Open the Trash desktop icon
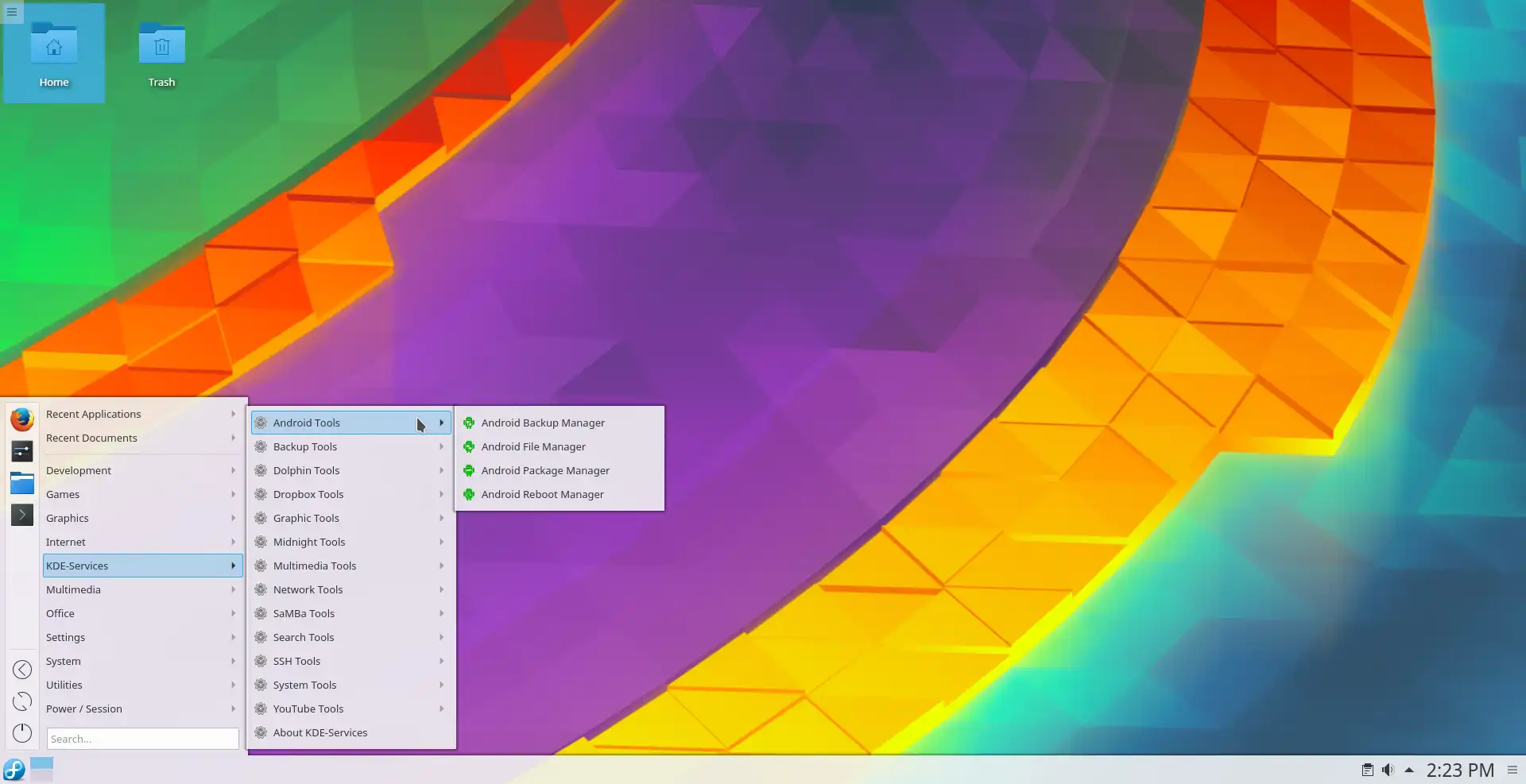Screen dimensions: 1526x784 click(162, 53)
